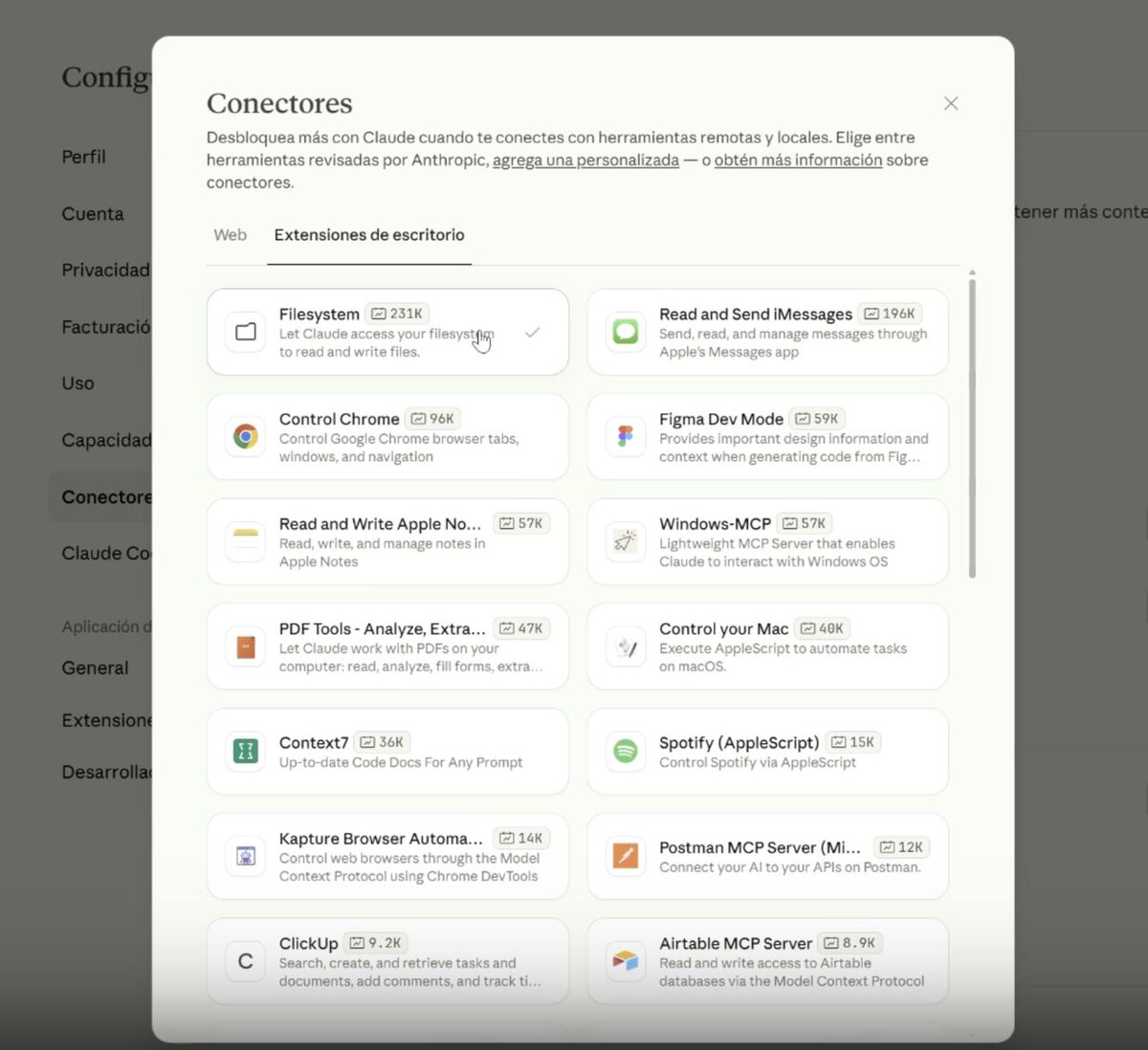Viewport: 1148px width, 1050px height.
Task: Click Control Chrome 96K downloads badge
Action: pyautogui.click(x=432, y=419)
